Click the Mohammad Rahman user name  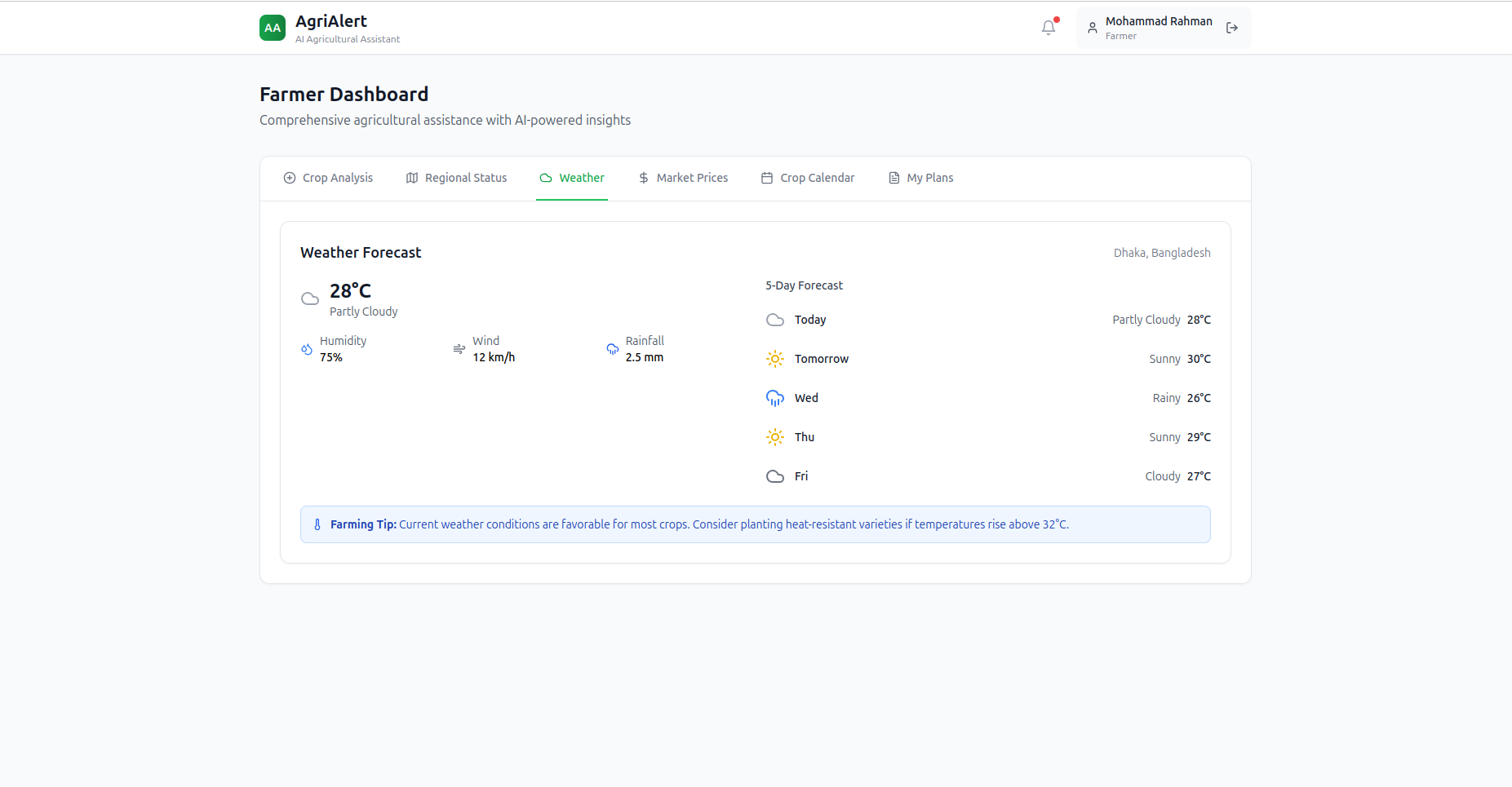1159,21
